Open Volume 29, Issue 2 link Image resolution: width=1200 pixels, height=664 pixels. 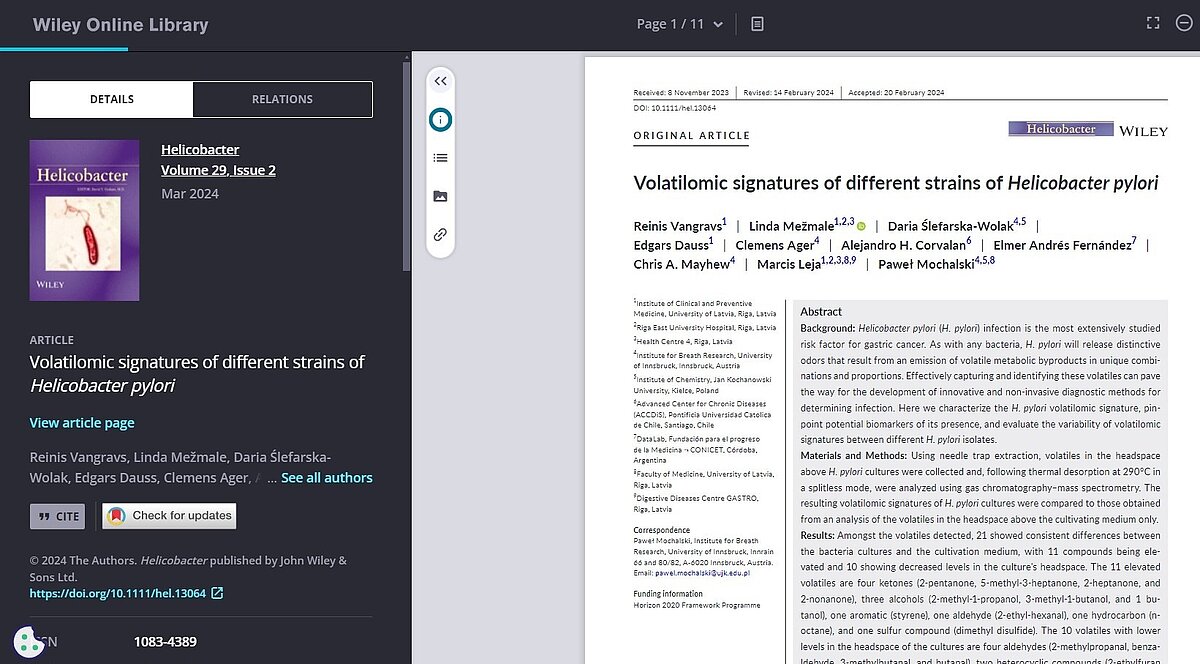click(x=218, y=170)
